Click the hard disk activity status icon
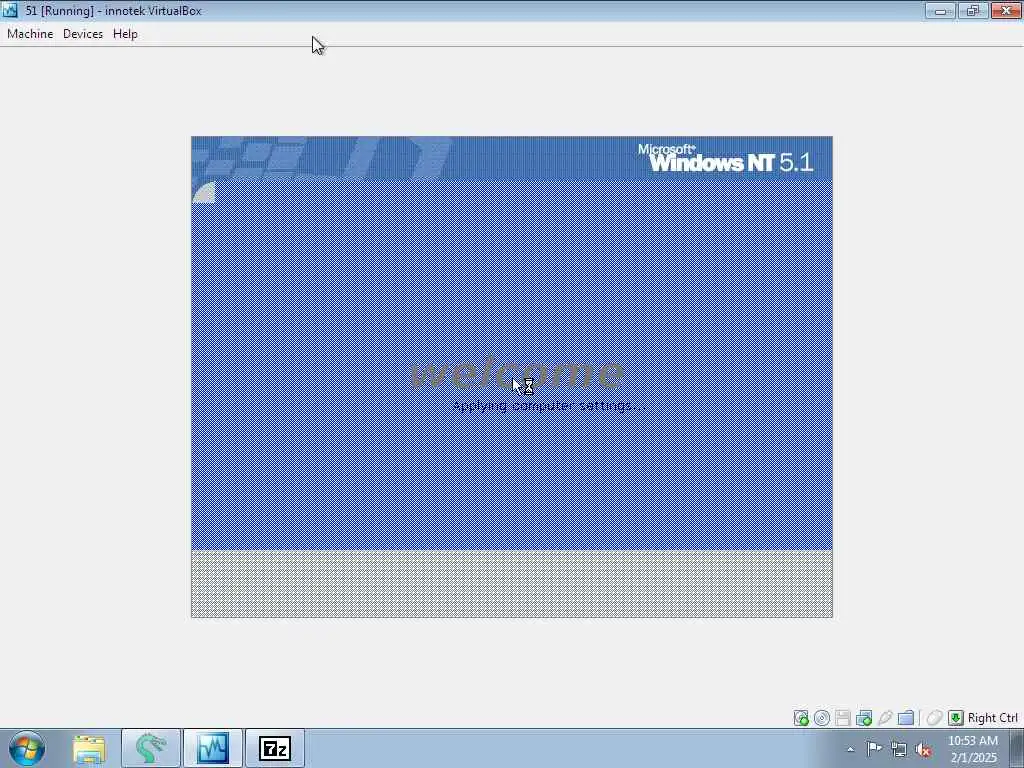This screenshot has height=768, width=1024. [x=801, y=718]
